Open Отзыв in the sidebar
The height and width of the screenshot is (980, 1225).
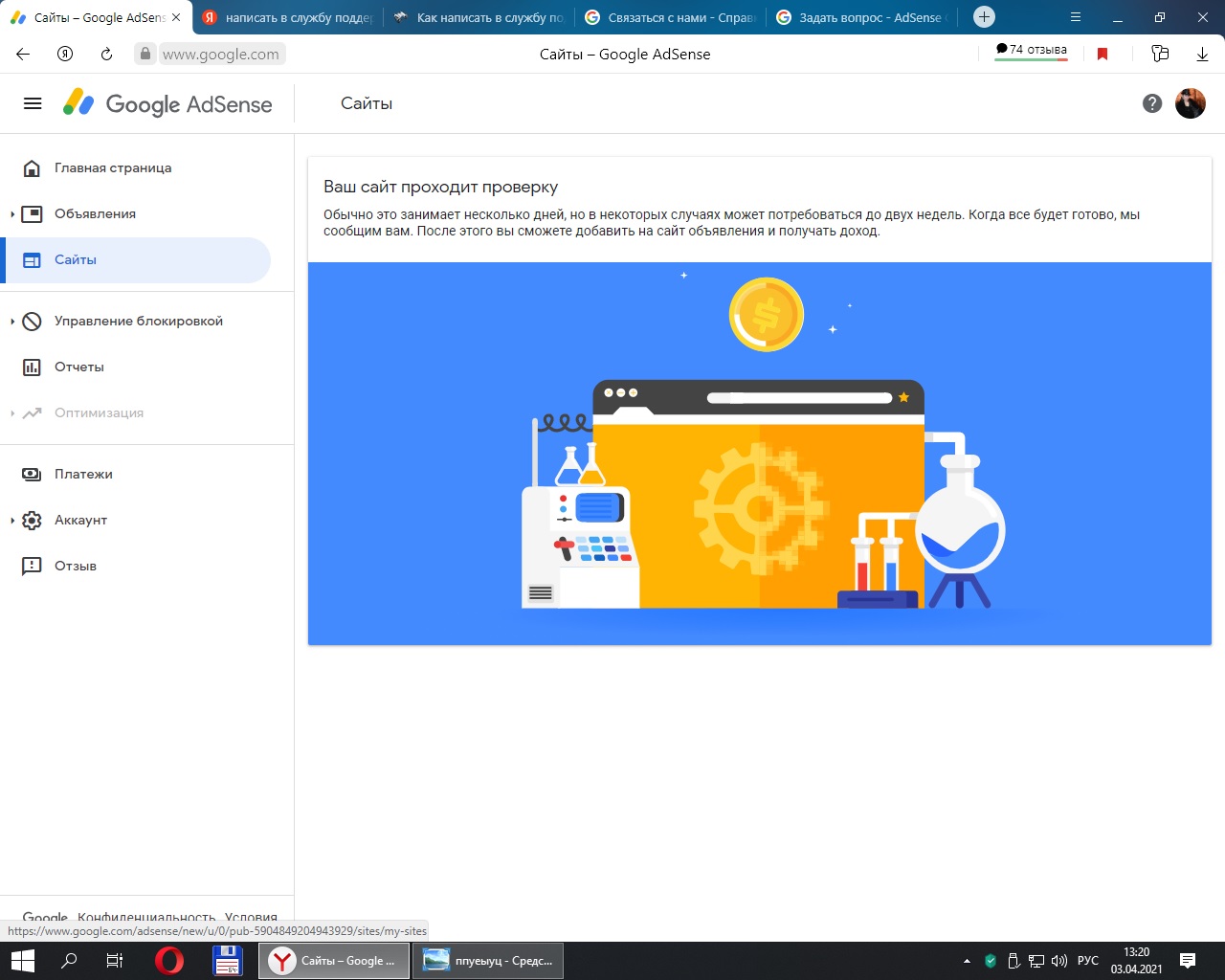click(x=76, y=566)
